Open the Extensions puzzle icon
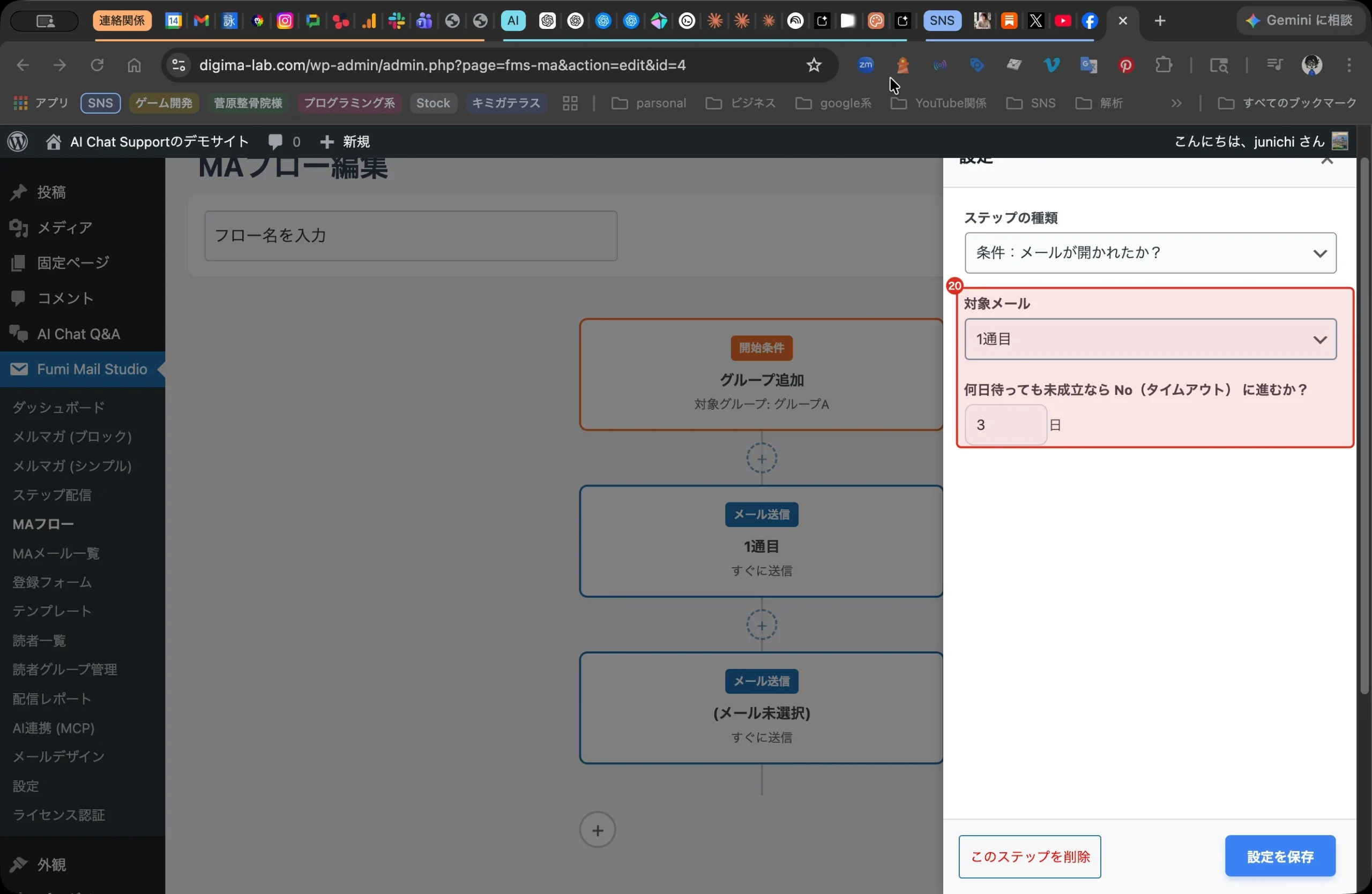The image size is (1372, 894). (1164, 65)
